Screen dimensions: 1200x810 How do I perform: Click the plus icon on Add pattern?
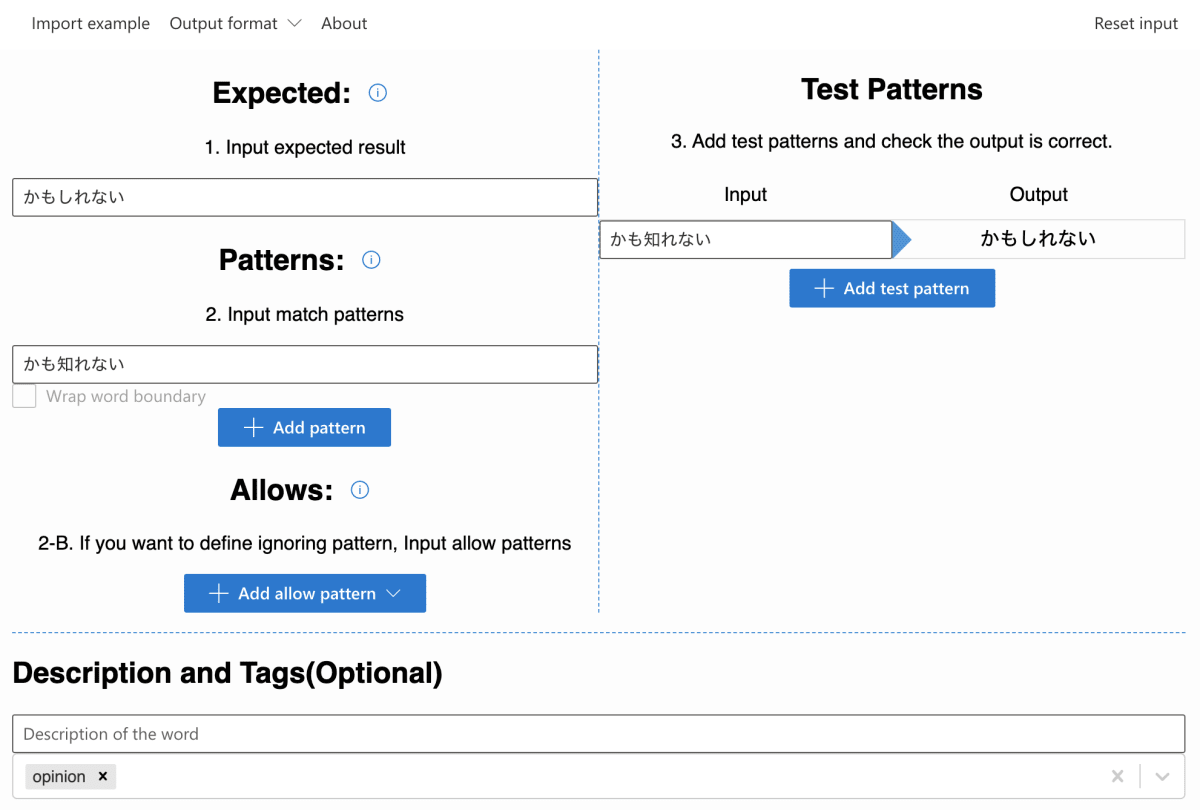254,428
